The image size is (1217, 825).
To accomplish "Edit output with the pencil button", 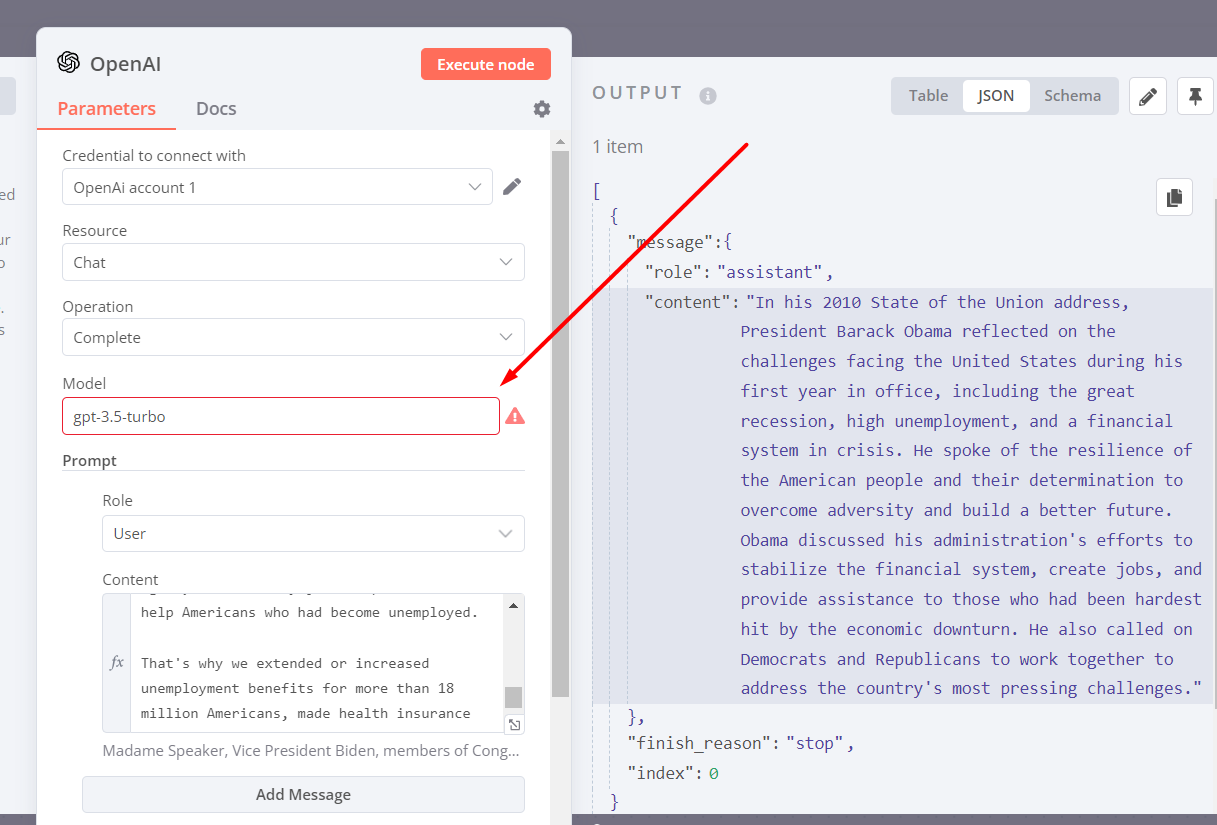I will pos(1148,96).
